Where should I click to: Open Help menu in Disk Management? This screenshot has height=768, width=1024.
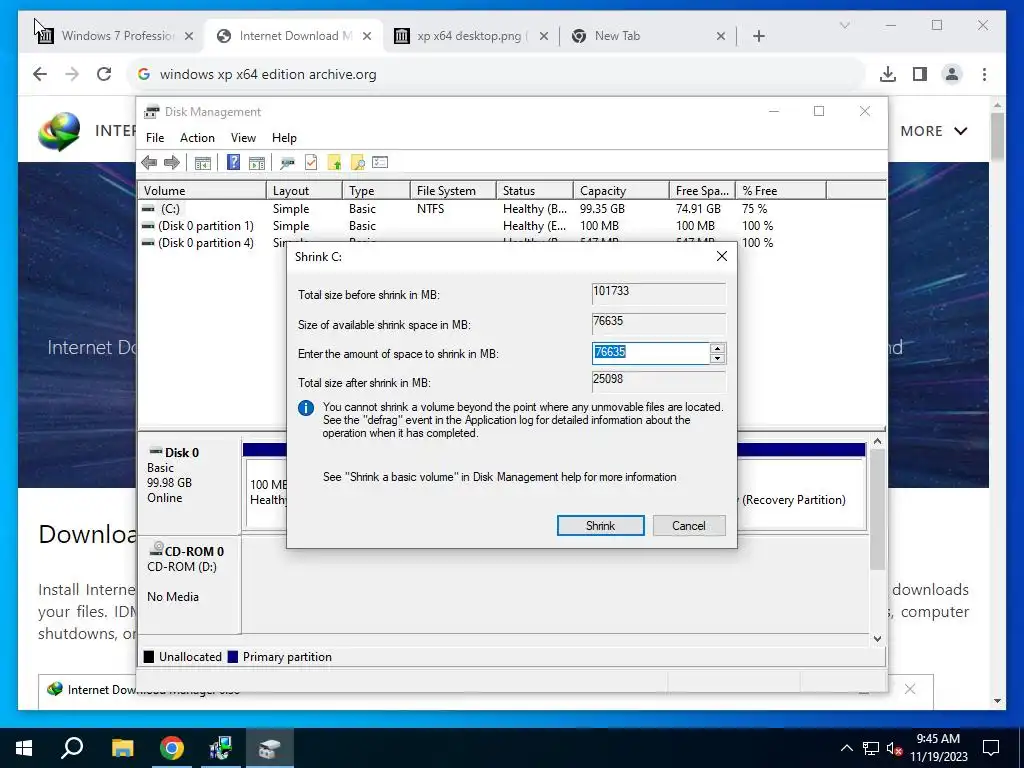tap(284, 138)
